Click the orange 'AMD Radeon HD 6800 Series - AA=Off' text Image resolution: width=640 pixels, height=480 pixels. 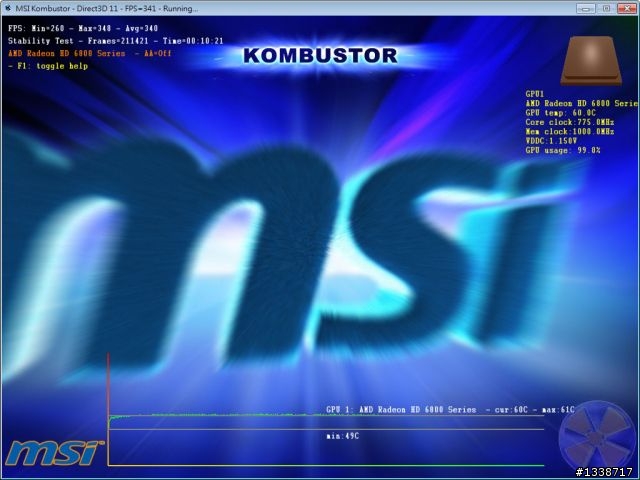pos(90,53)
